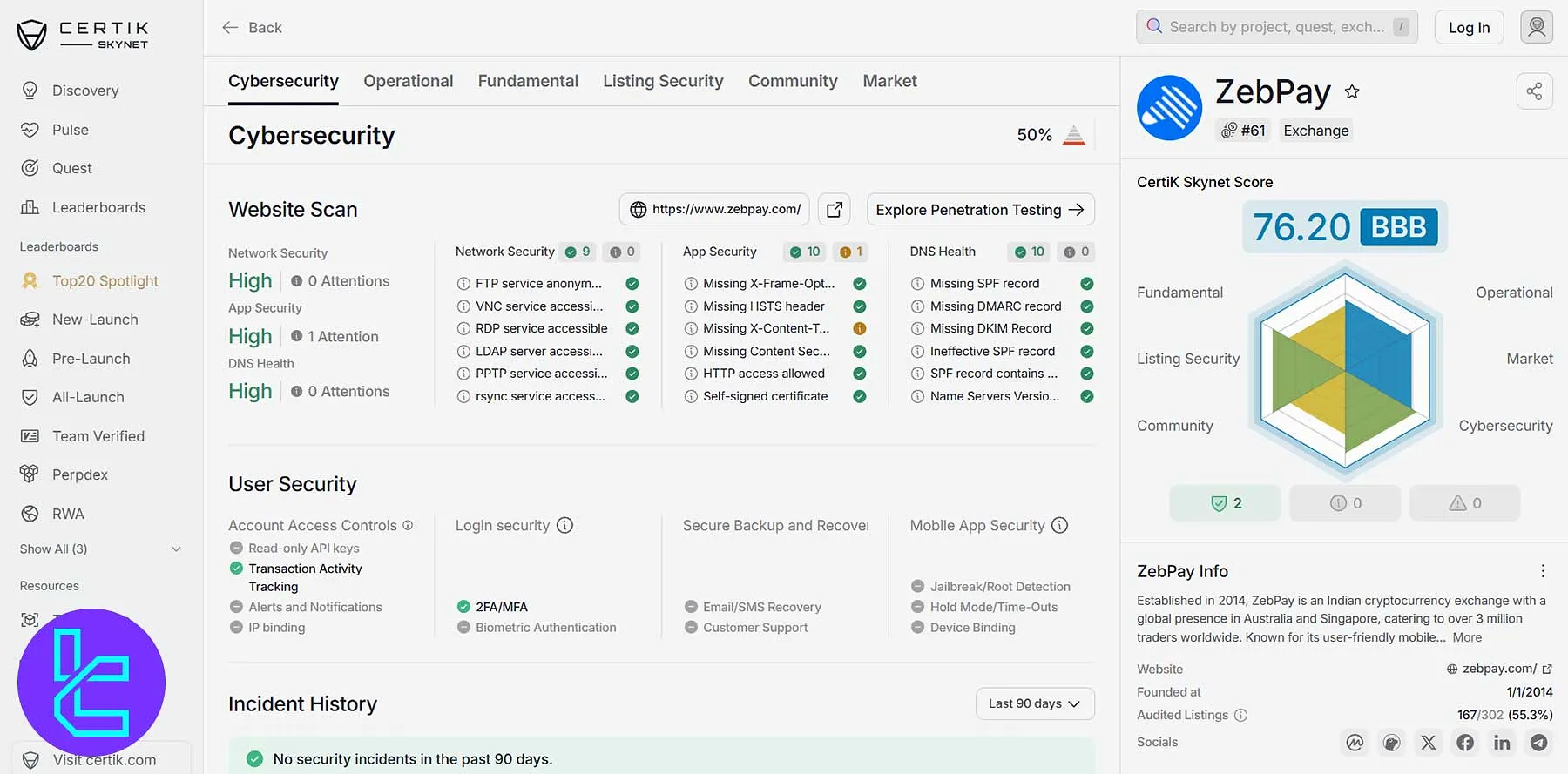This screenshot has width=1568, height=774.
Task: Click the Exchange tag under ZebPay
Action: tap(1315, 131)
